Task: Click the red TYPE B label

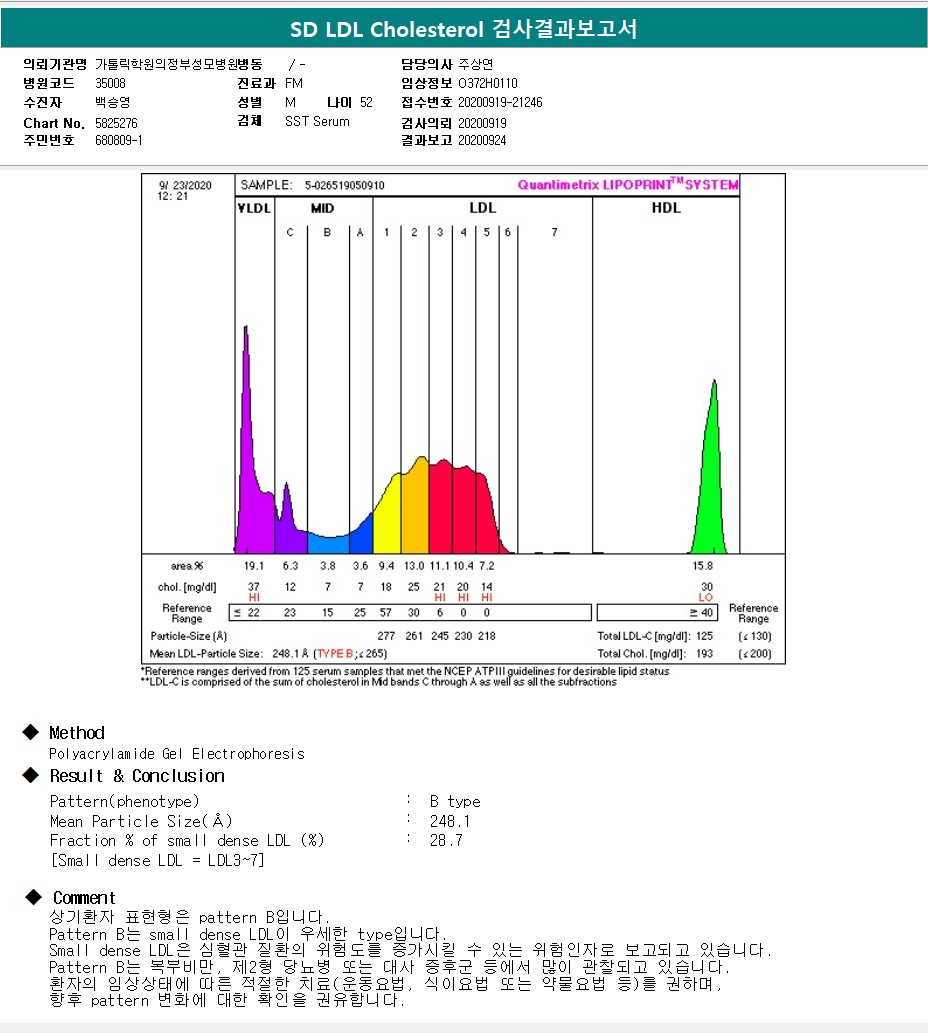Action: coord(335,654)
